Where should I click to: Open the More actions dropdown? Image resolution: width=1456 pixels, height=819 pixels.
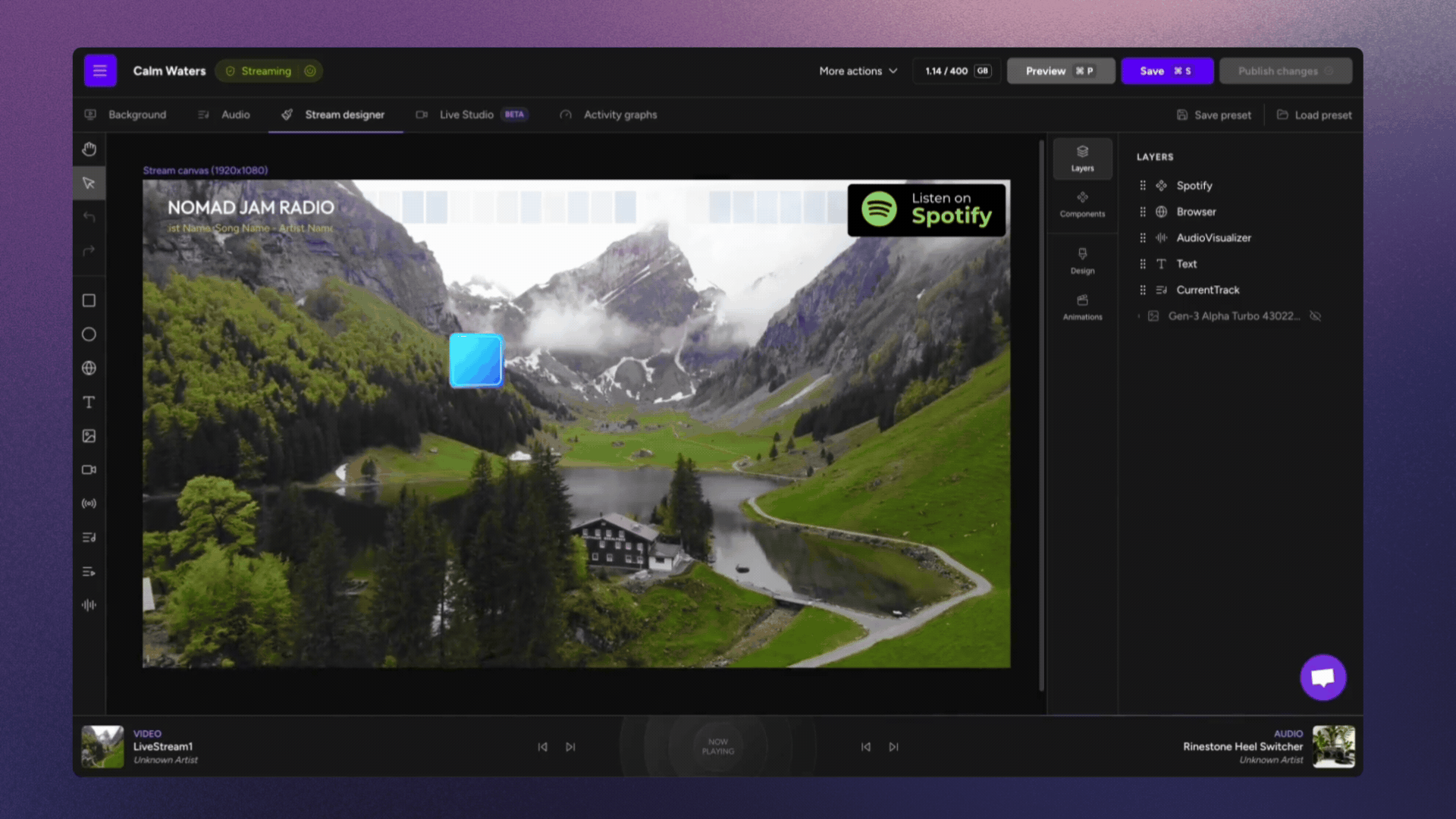point(857,71)
